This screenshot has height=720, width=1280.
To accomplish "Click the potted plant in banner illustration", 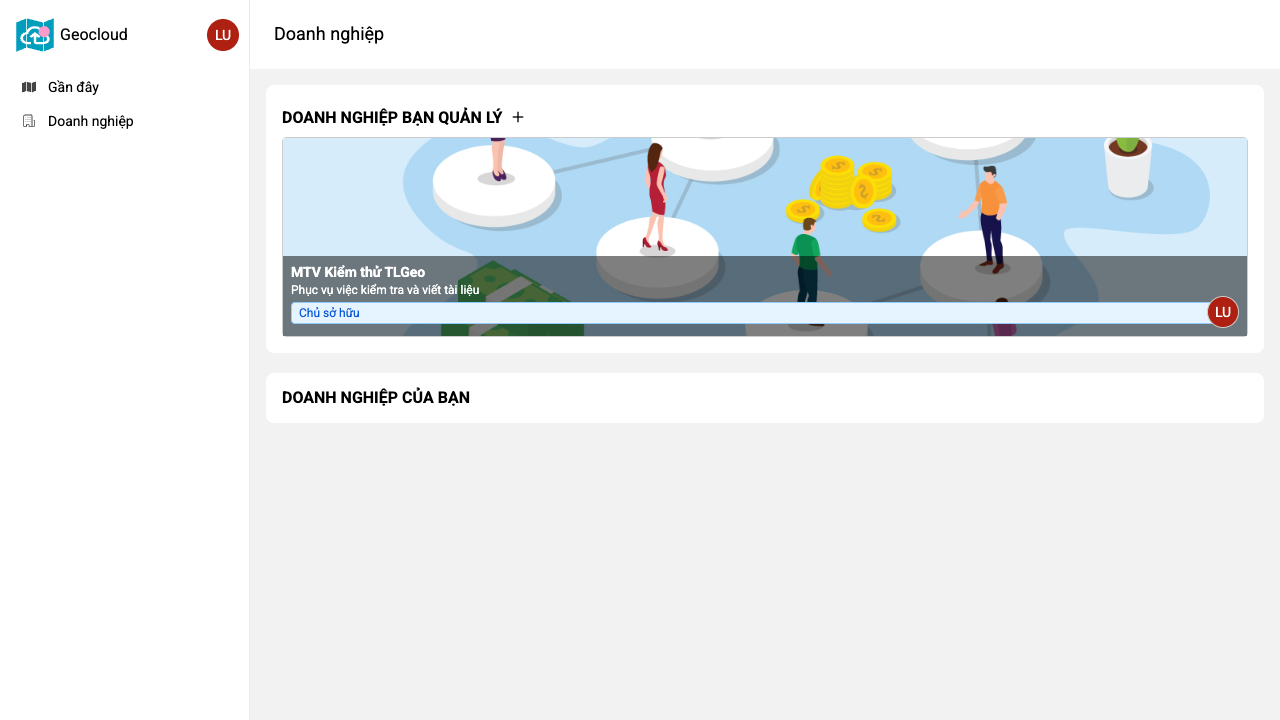I will 1127,165.
